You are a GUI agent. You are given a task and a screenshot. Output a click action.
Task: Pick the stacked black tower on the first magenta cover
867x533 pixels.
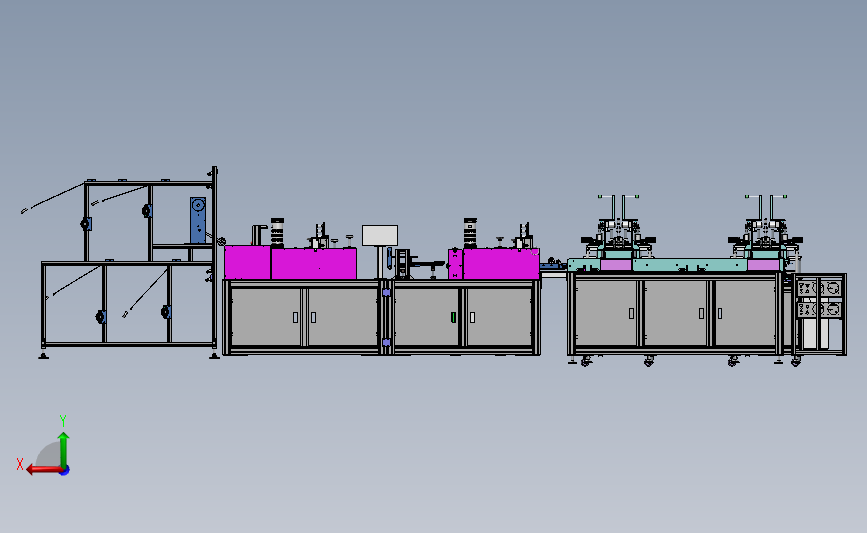[277, 232]
